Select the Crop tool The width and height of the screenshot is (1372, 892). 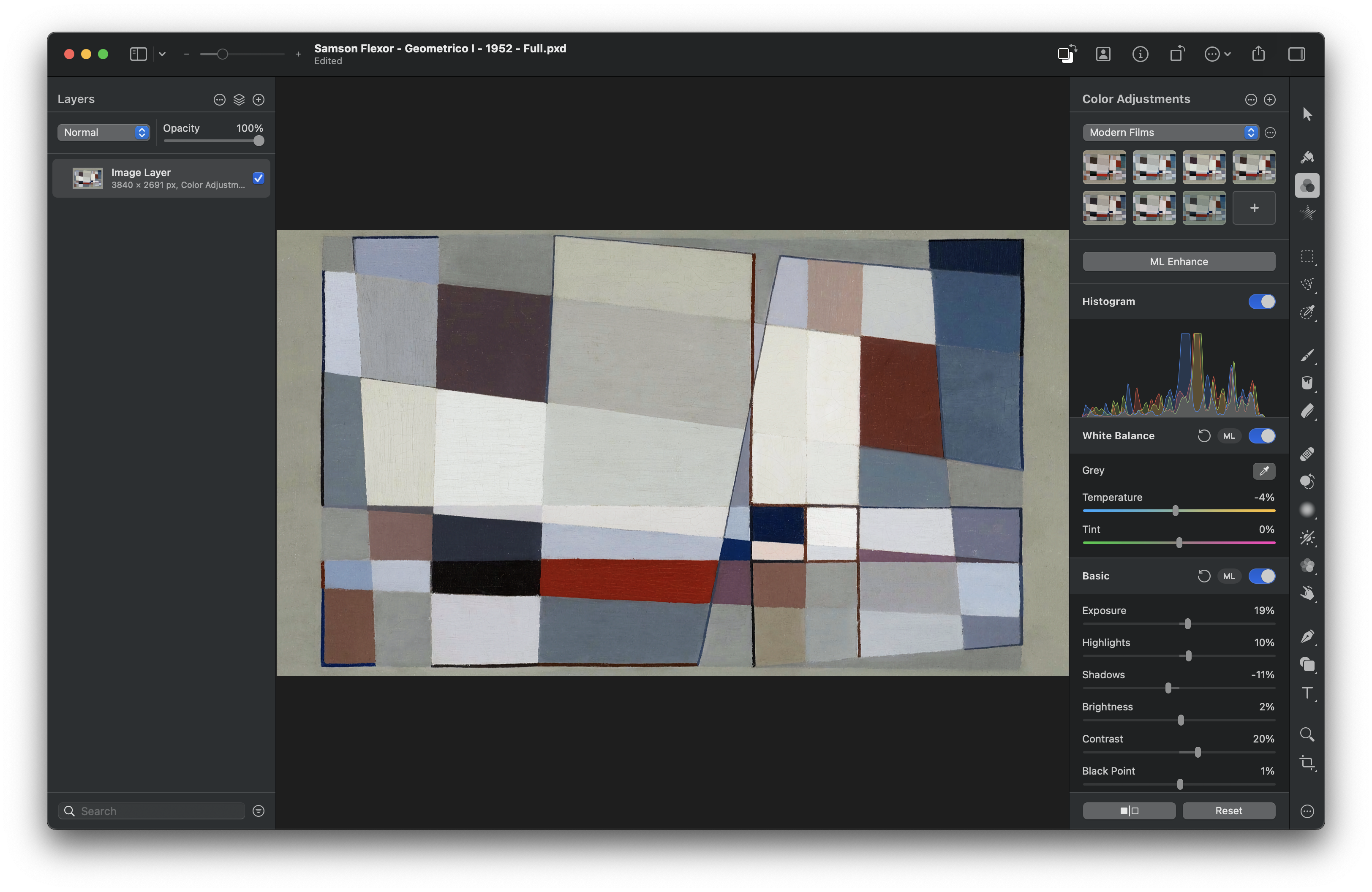(x=1307, y=763)
